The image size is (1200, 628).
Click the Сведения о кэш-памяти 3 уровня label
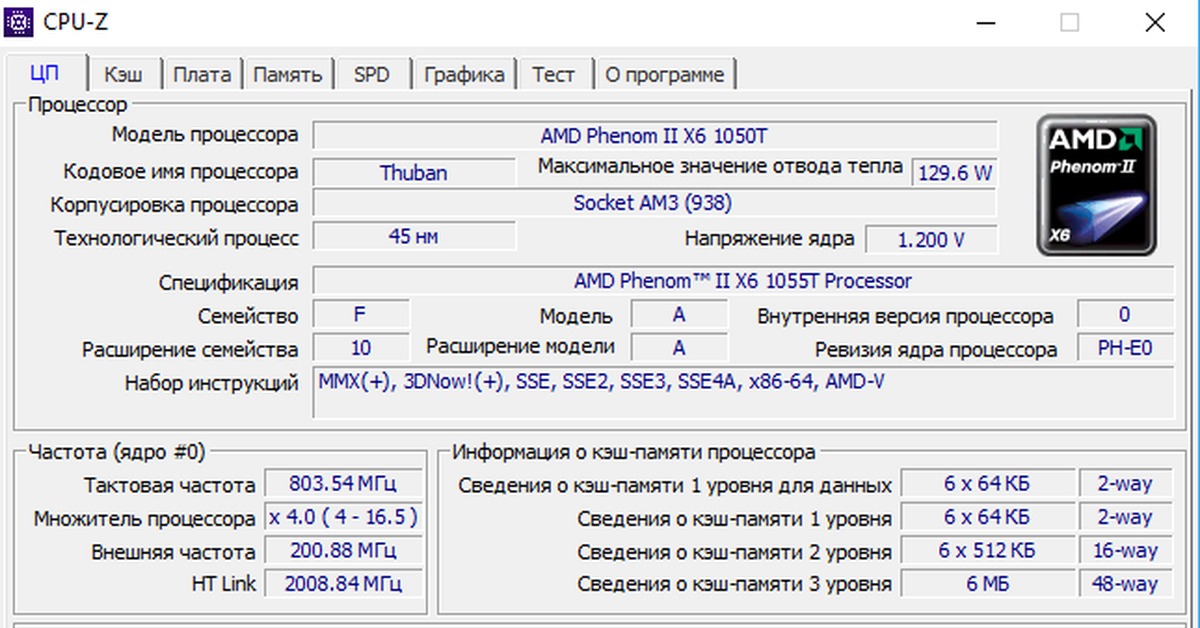(735, 584)
